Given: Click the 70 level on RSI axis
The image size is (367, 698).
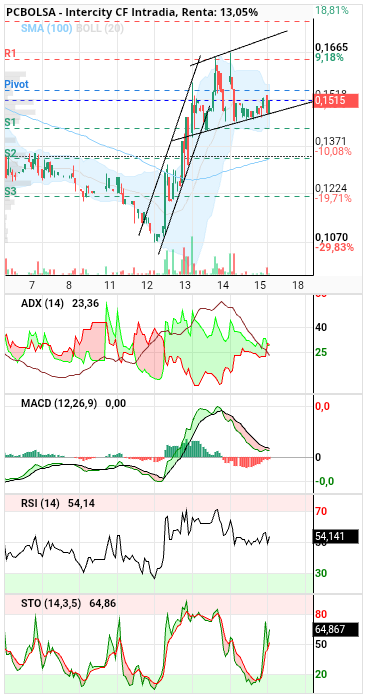Looking at the screenshot, I should pos(322,511).
